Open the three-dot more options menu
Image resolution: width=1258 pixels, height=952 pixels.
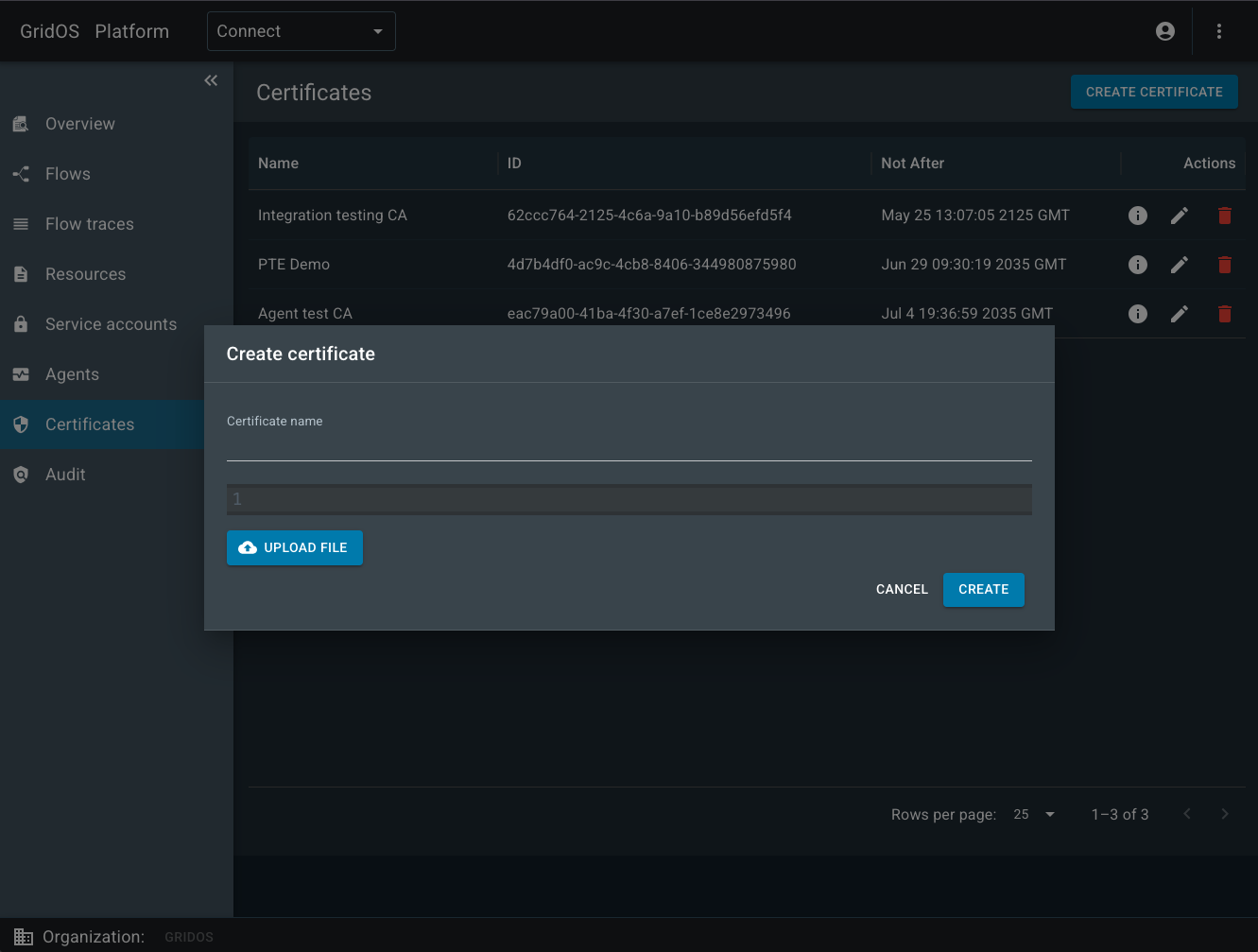(1219, 31)
